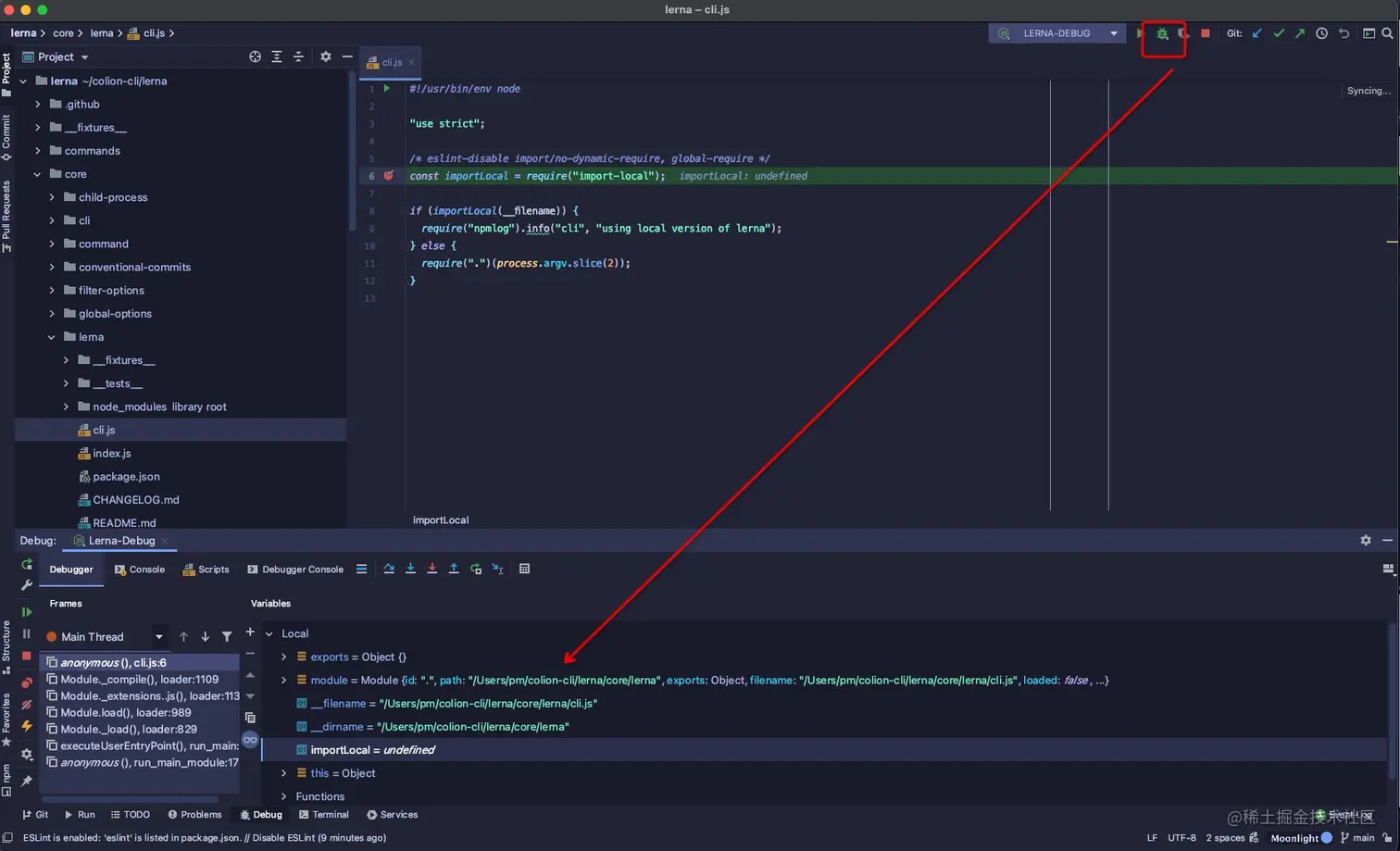The width and height of the screenshot is (1400, 851).
Task: Add new watch with plus icon
Action: tap(250, 632)
